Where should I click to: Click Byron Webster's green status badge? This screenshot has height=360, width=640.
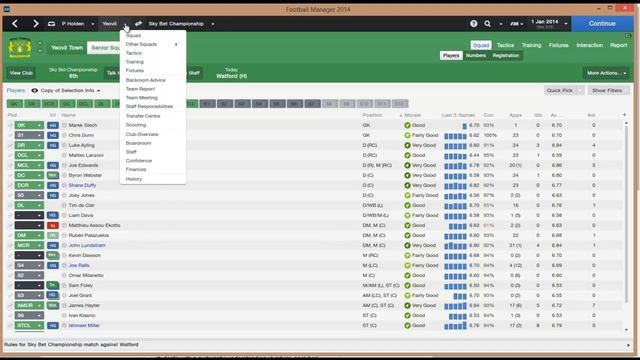click(53, 175)
